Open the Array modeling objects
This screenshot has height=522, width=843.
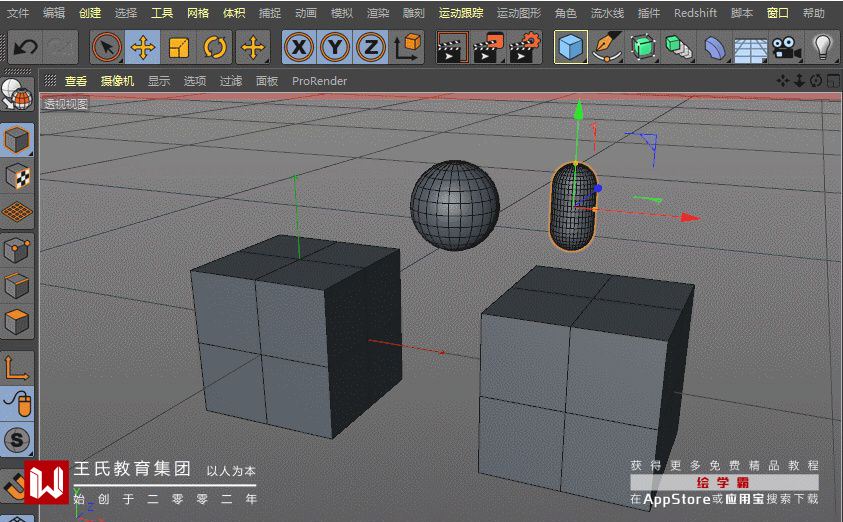tap(678, 48)
